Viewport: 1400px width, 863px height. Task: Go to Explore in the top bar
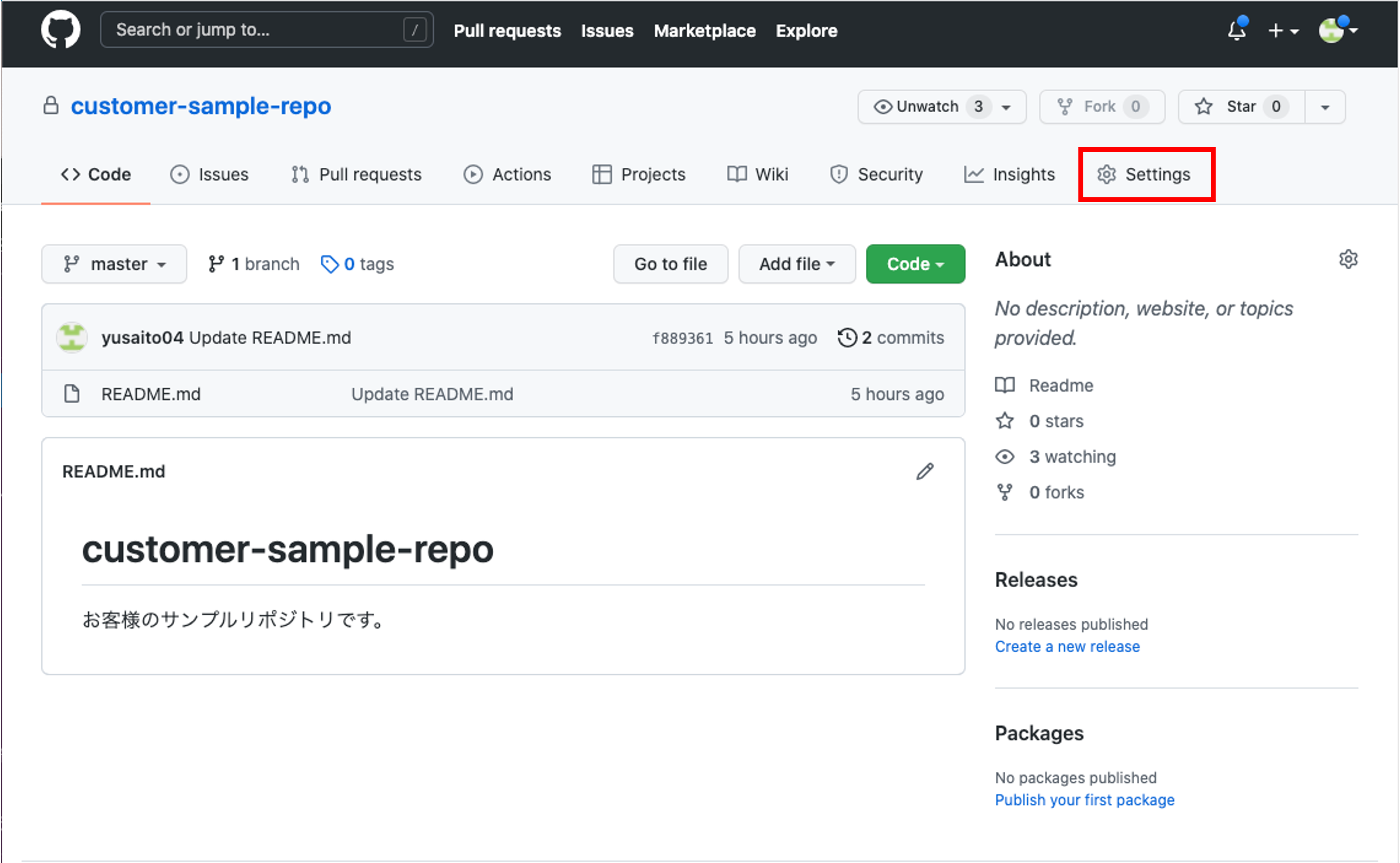[x=806, y=31]
